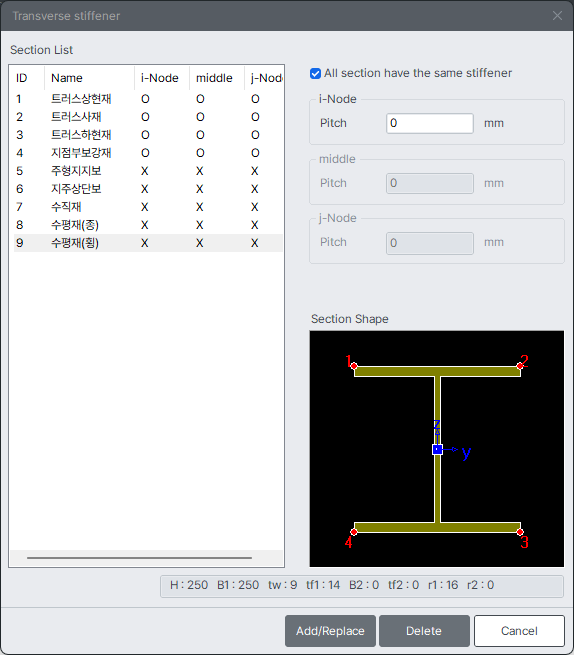
Task: Select section row 7 수직재
Action: tap(148, 207)
